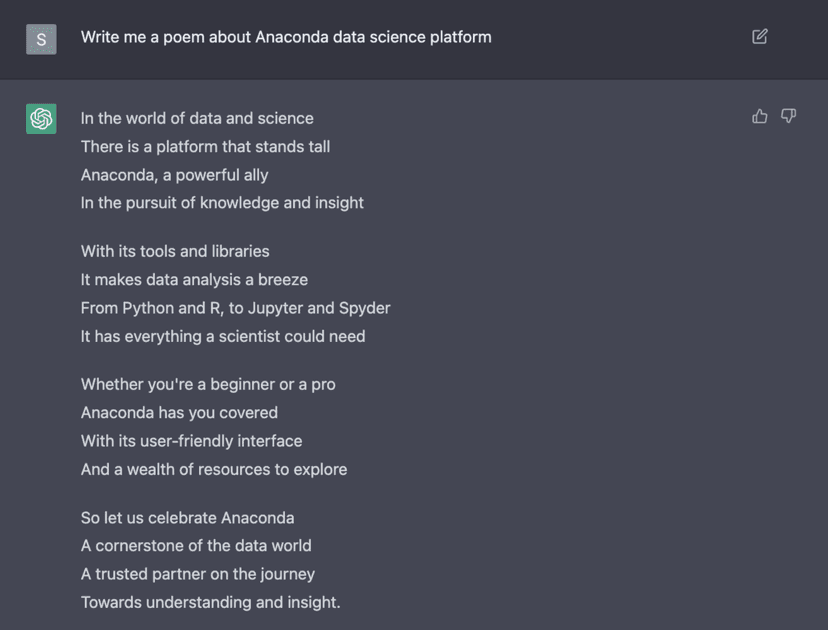This screenshot has width=828, height=630.
Task: Click "In the pursuit of knowledge and insight"
Action: tap(222, 203)
